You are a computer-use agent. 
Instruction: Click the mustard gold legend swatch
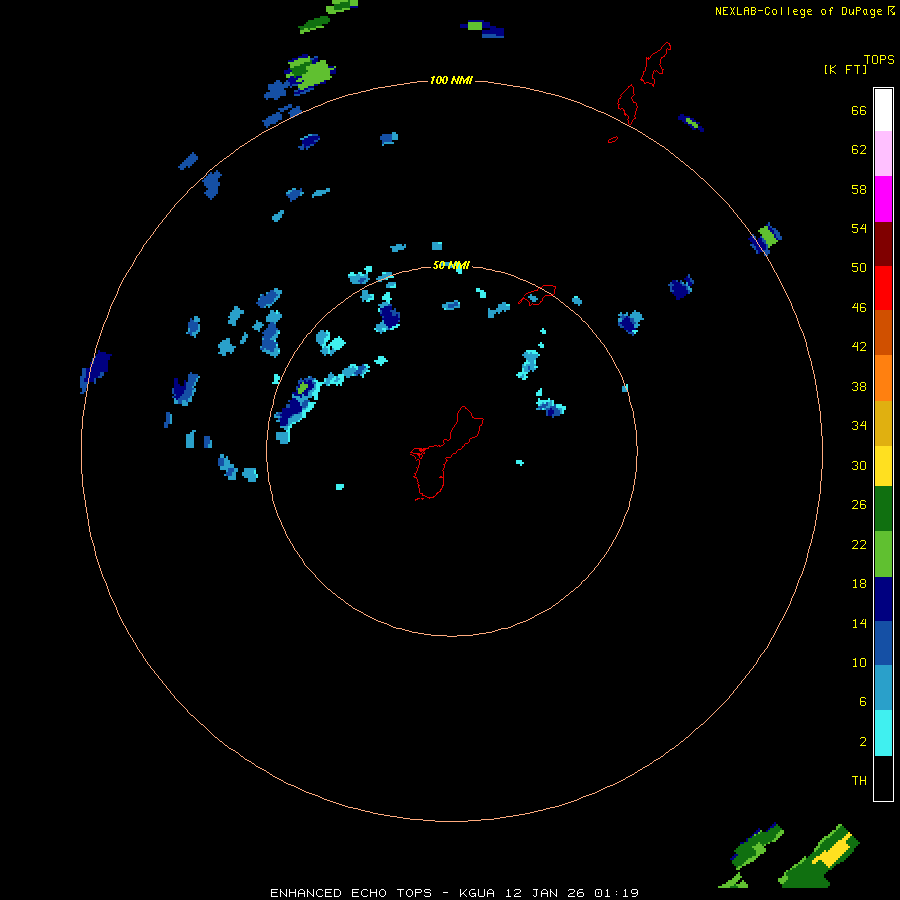pos(883,423)
